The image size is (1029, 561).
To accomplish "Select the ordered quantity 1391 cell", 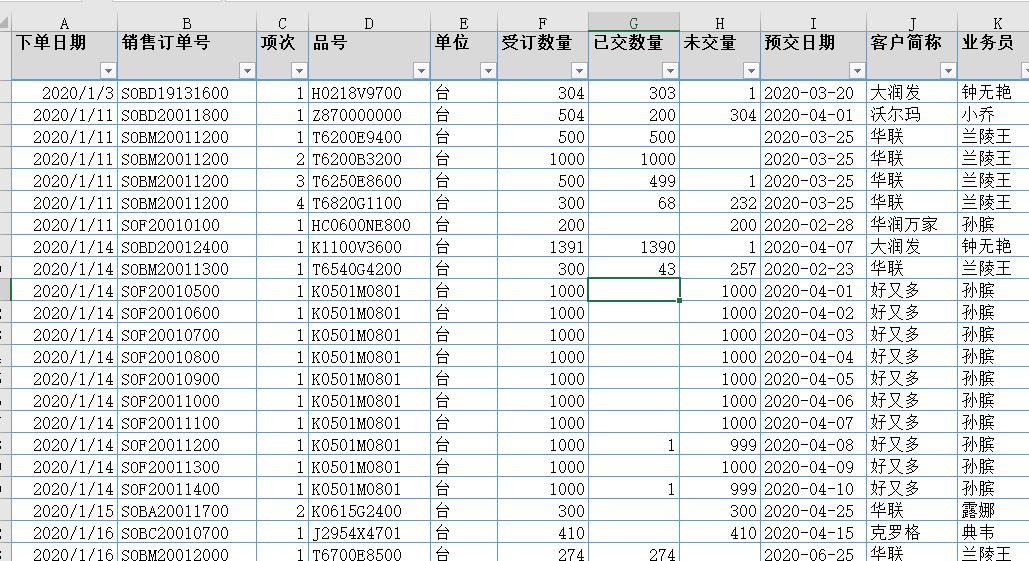I will click(x=543, y=247).
